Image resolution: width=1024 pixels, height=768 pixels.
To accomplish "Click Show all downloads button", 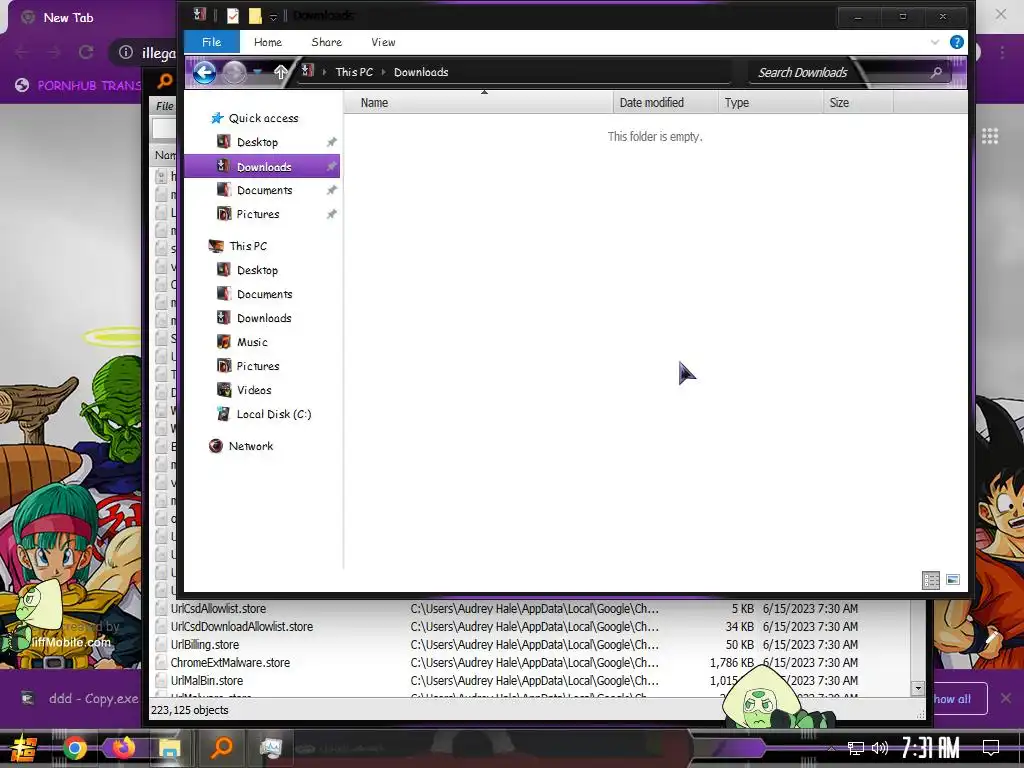I will (959, 699).
